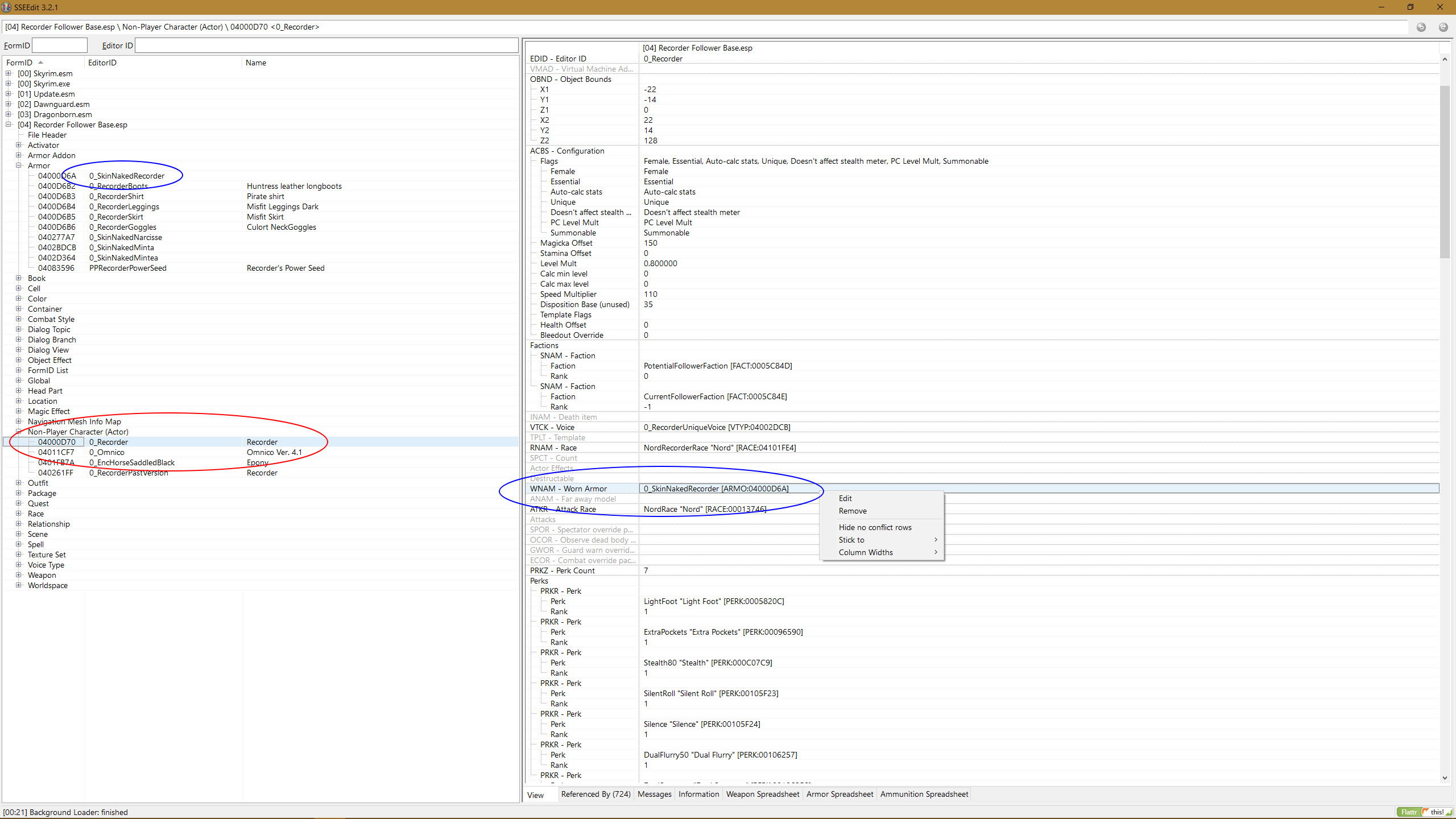Select the VTCK - Voice value
Image resolution: width=1456 pixels, height=819 pixels.
pyautogui.click(x=717, y=427)
